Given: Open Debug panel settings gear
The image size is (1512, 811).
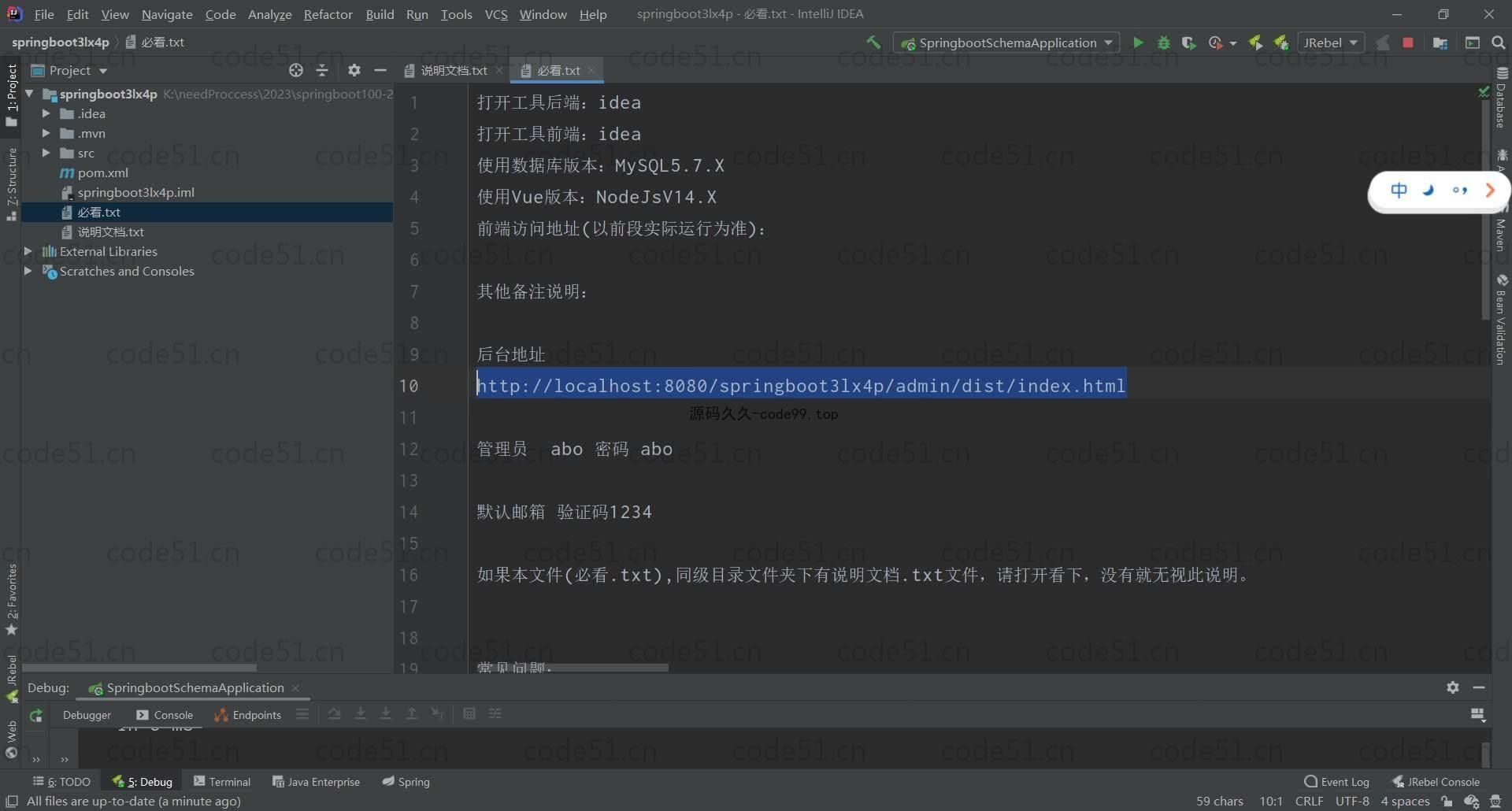Looking at the screenshot, I should click(x=1453, y=687).
